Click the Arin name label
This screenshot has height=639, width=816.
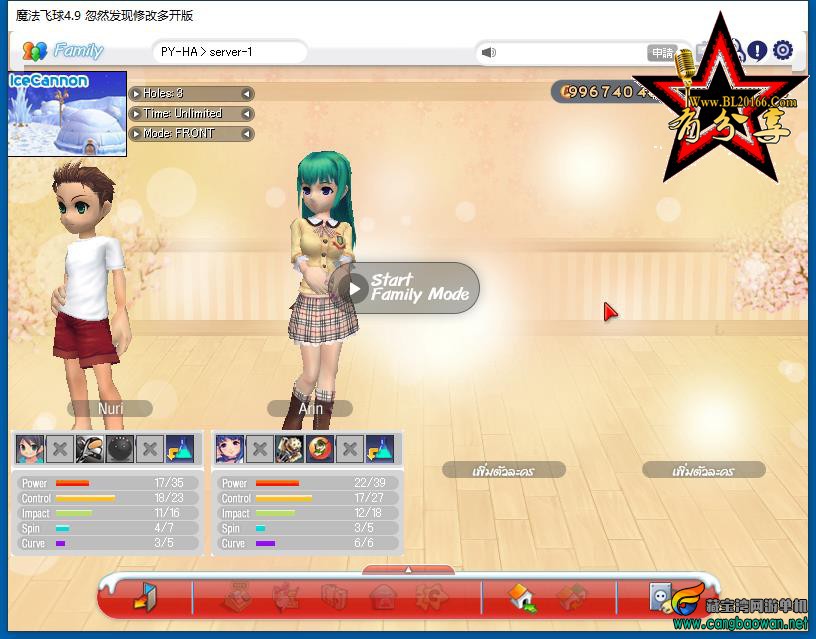[x=310, y=408]
